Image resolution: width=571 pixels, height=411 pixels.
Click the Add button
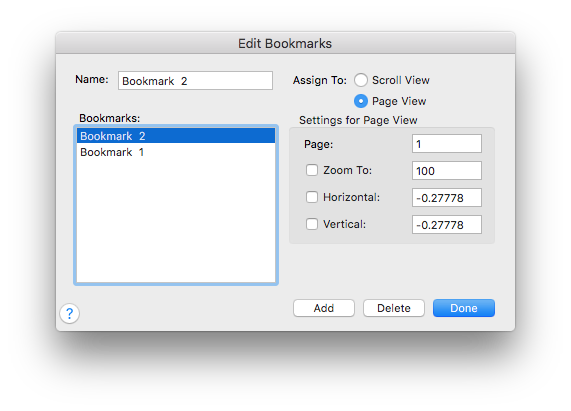coord(324,308)
